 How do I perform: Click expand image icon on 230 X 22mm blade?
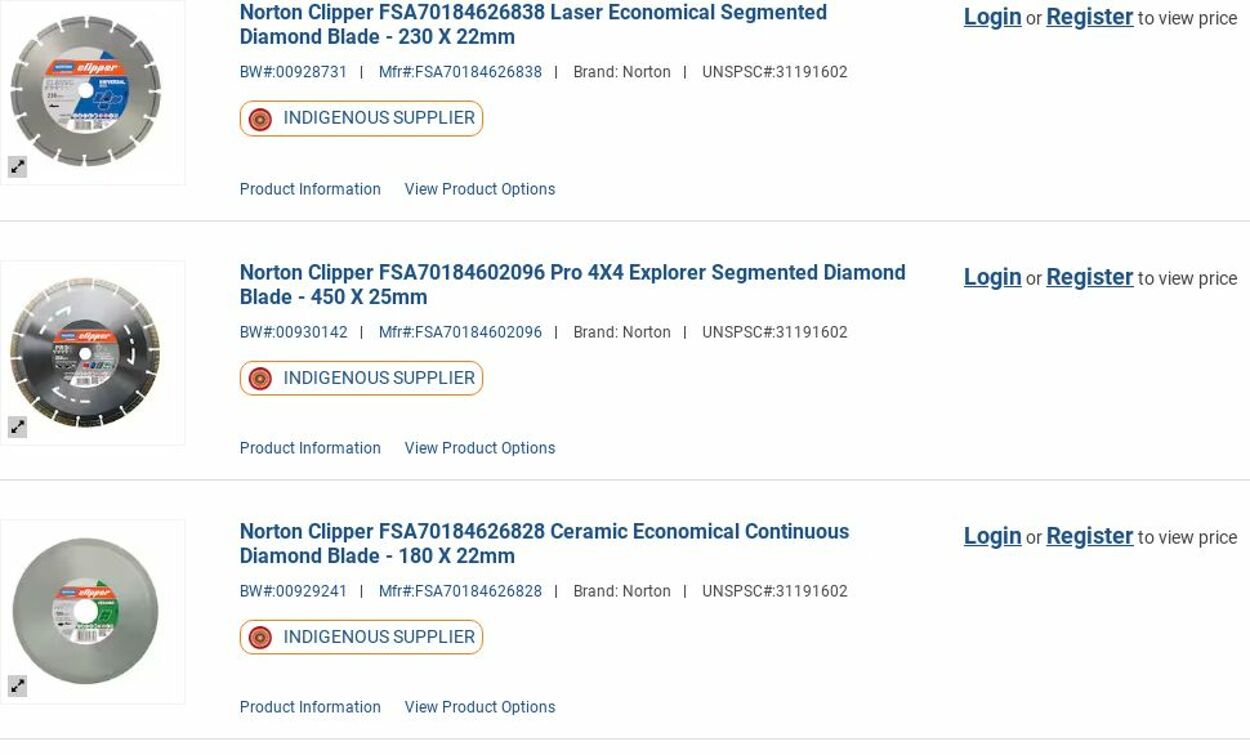[18, 167]
